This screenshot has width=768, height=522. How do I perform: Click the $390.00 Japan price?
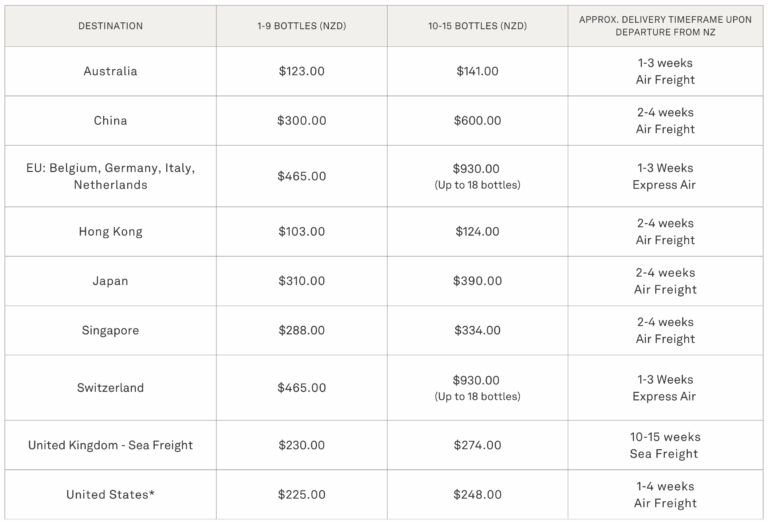click(477, 281)
